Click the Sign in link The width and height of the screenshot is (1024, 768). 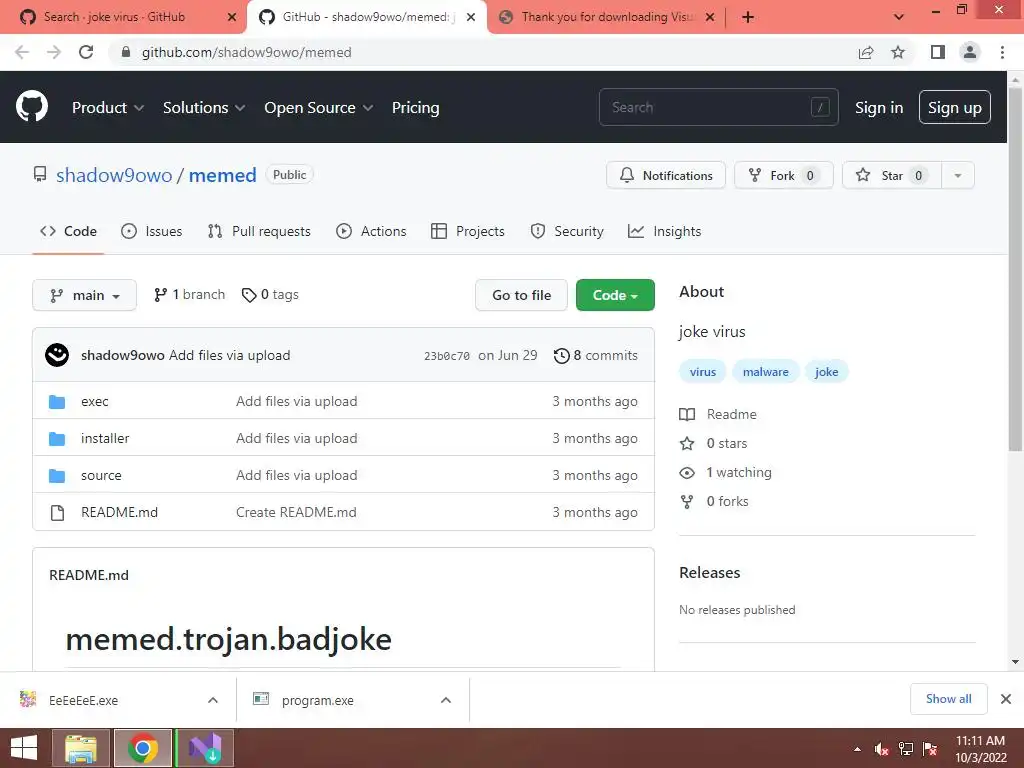pos(879,108)
